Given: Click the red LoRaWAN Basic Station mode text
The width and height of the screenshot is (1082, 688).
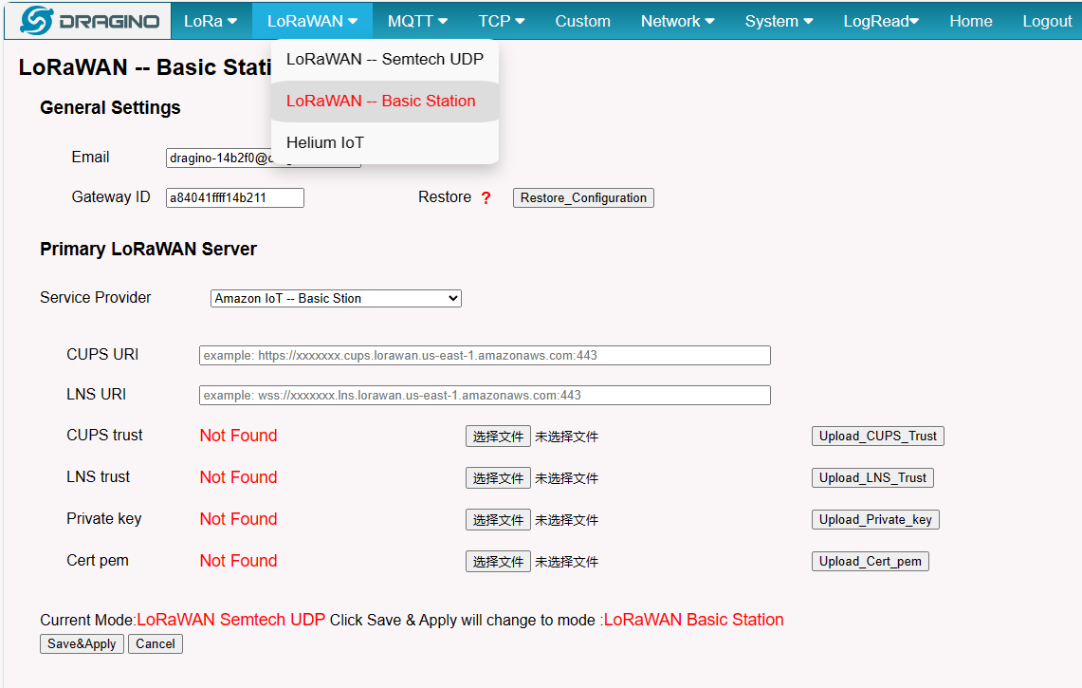Looking at the screenshot, I should click(x=694, y=620).
